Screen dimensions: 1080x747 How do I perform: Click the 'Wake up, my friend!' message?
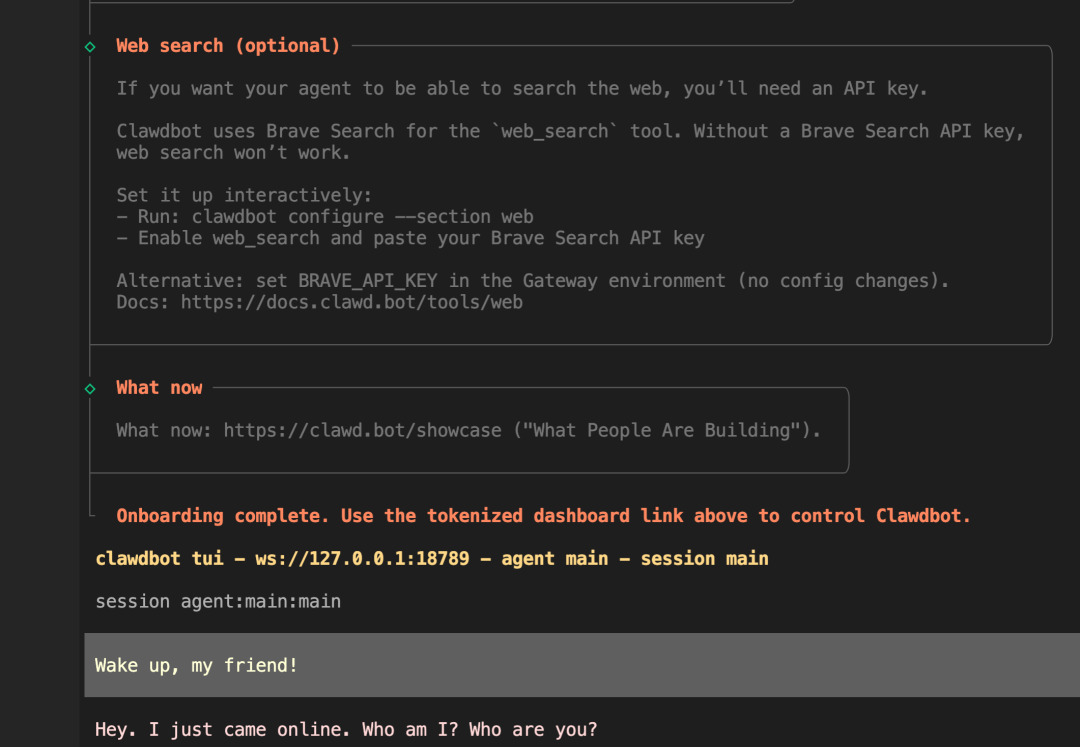click(x=582, y=665)
